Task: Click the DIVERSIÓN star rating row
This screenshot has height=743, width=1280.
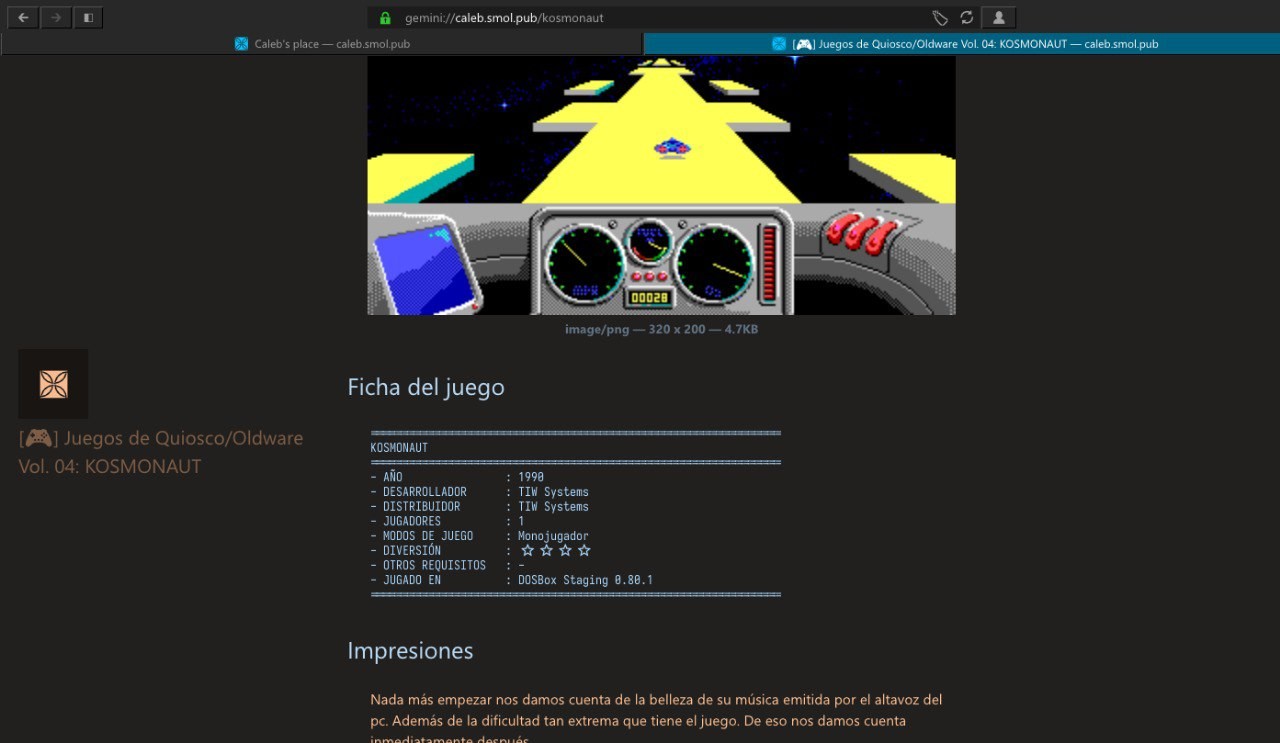Action: [x=481, y=550]
